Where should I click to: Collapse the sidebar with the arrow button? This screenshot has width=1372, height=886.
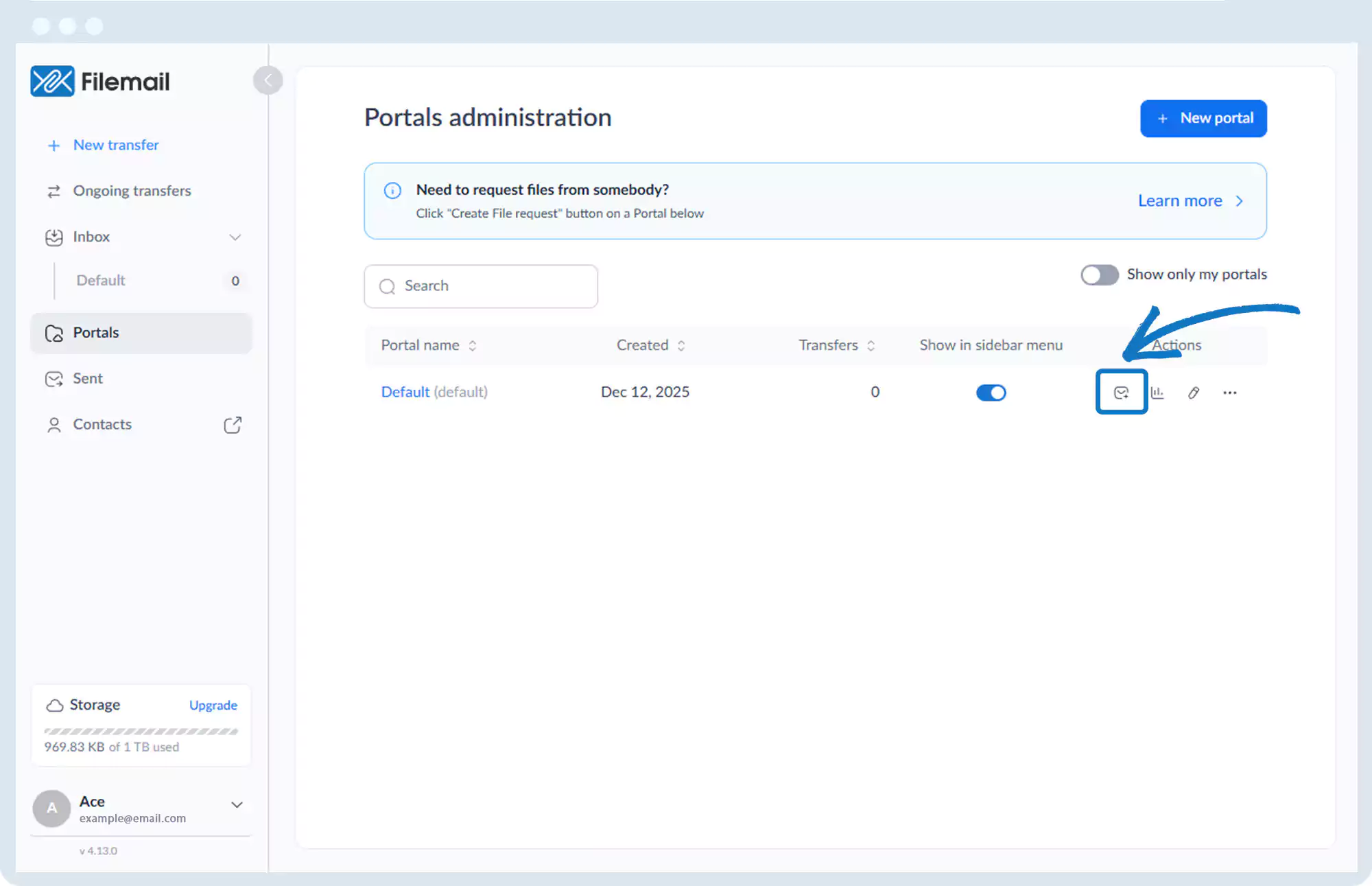point(268,80)
